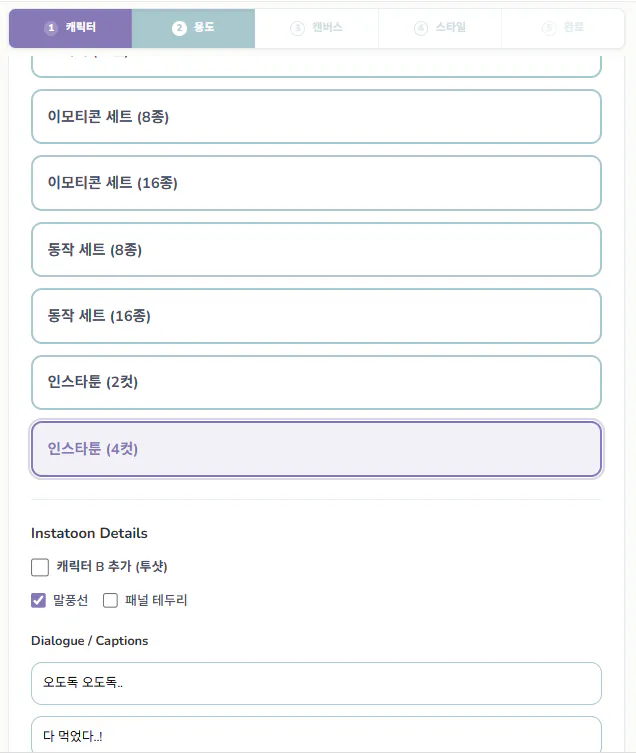
Task: Click the selected 인스타툰 (4컷) option
Action: [x=316, y=449]
